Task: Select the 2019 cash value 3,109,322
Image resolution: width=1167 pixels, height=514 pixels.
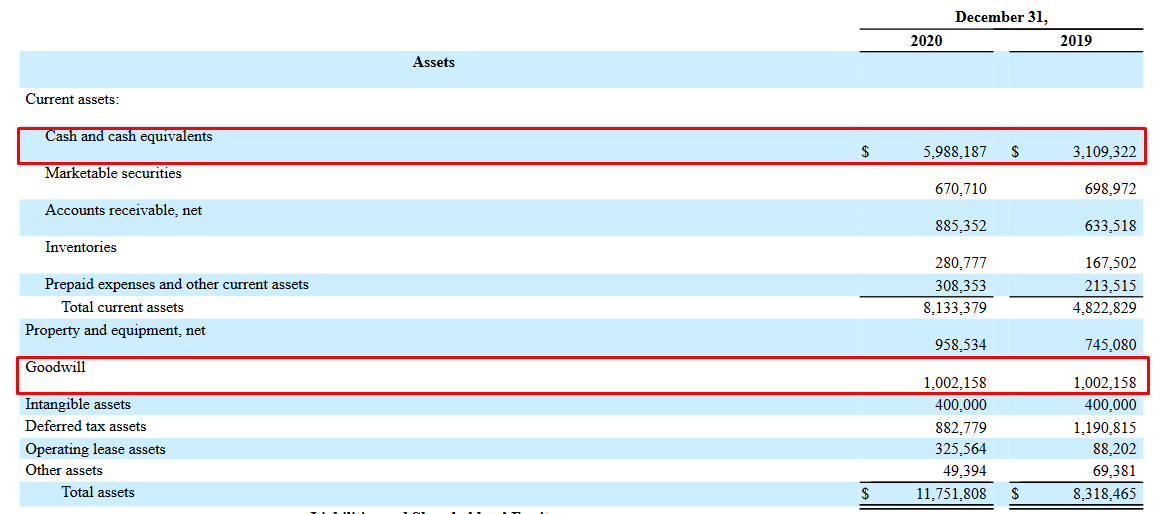Action: [1104, 152]
